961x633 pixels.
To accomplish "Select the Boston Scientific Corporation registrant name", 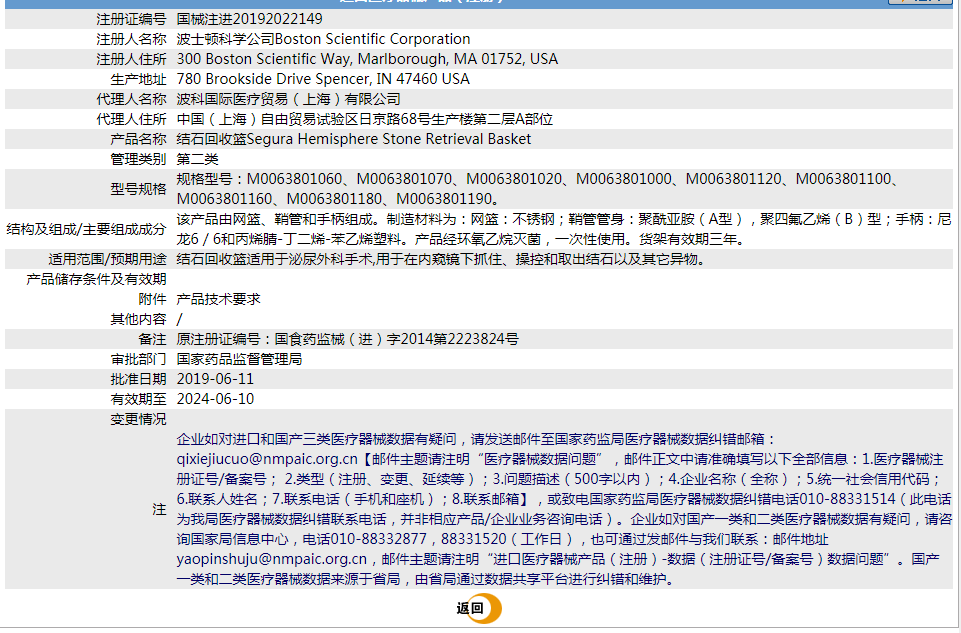I will (324, 39).
